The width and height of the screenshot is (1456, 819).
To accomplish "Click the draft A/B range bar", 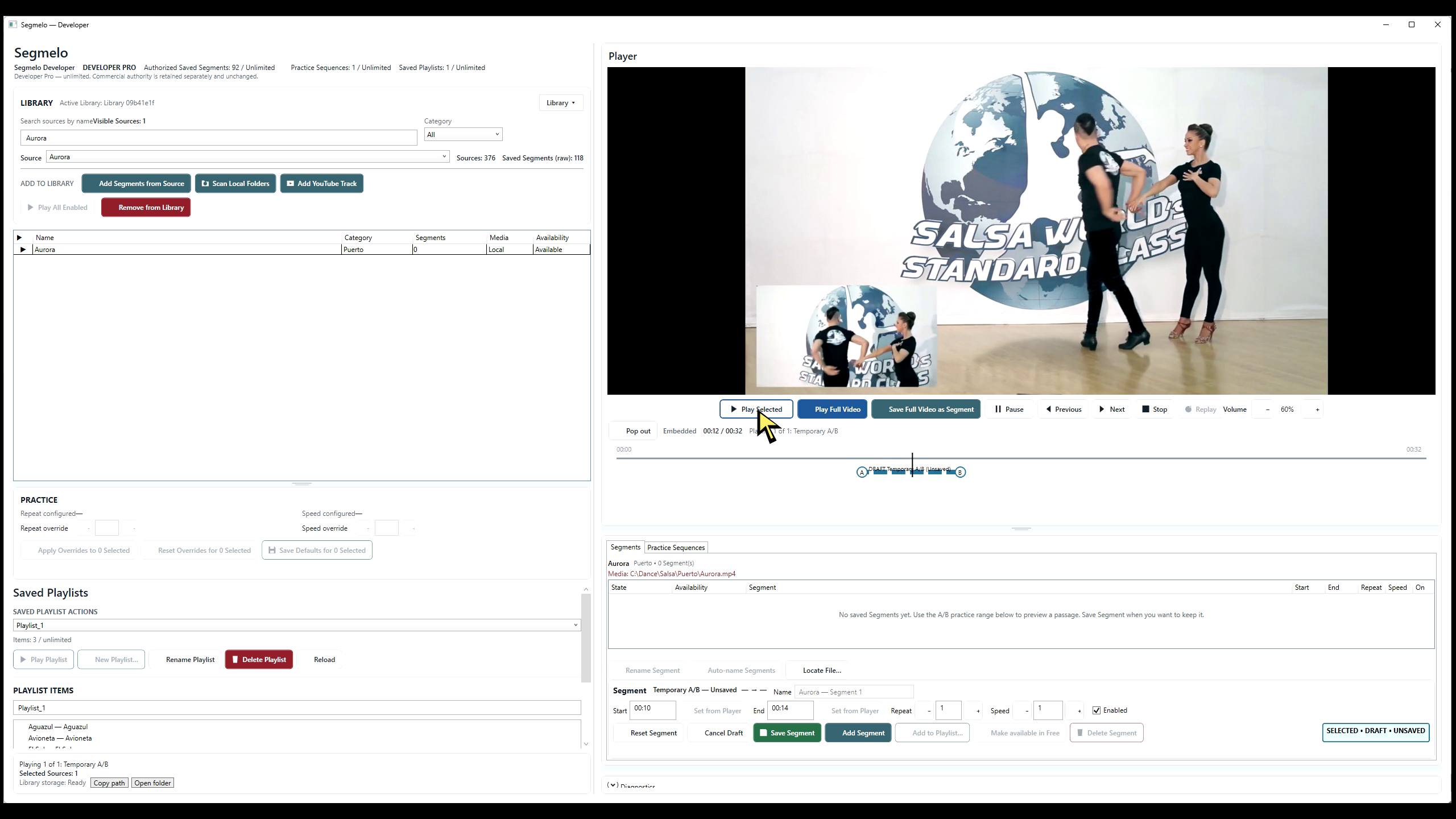I will tap(911, 472).
